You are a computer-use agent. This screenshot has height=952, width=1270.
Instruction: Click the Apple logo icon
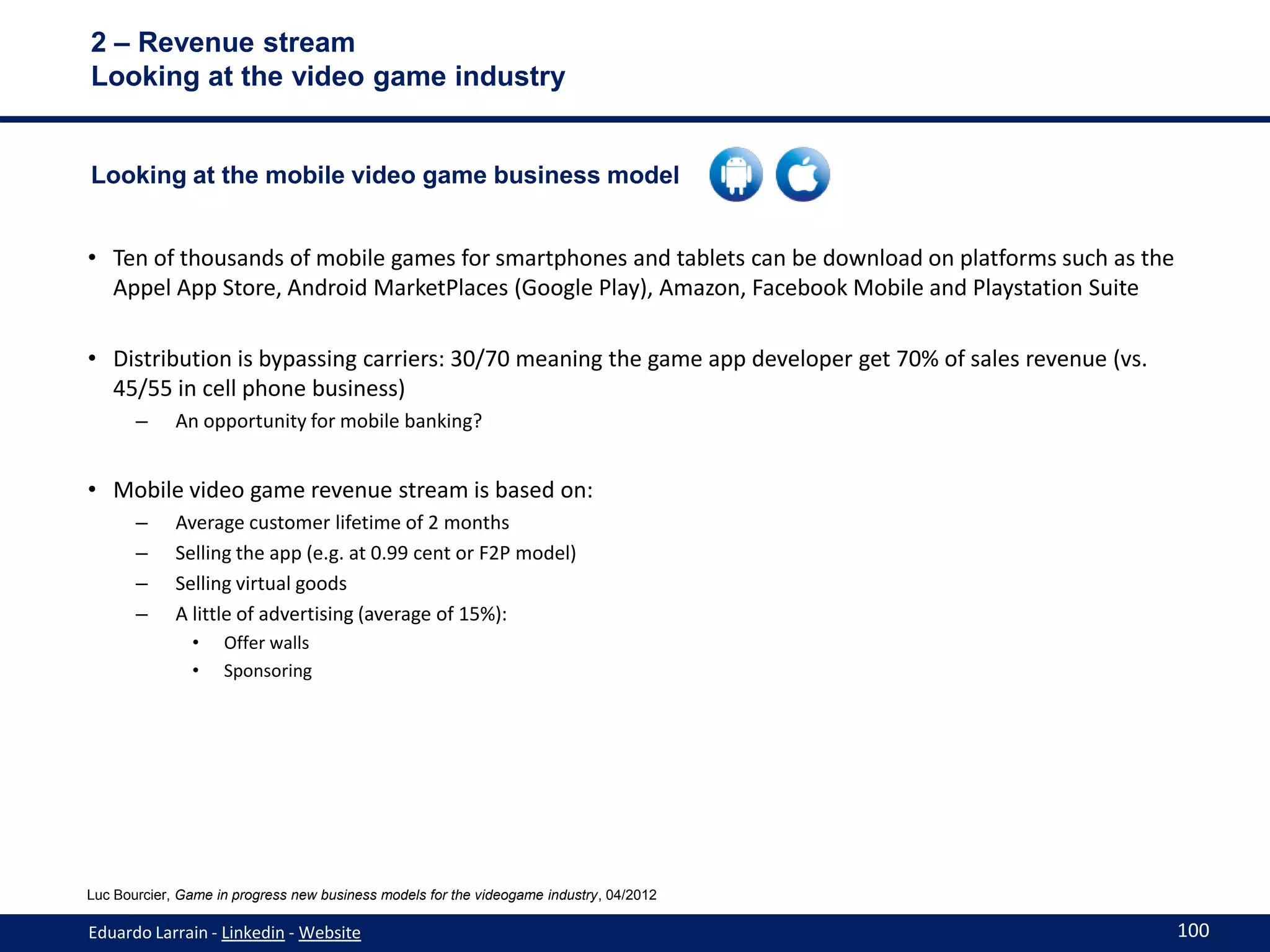(802, 174)
